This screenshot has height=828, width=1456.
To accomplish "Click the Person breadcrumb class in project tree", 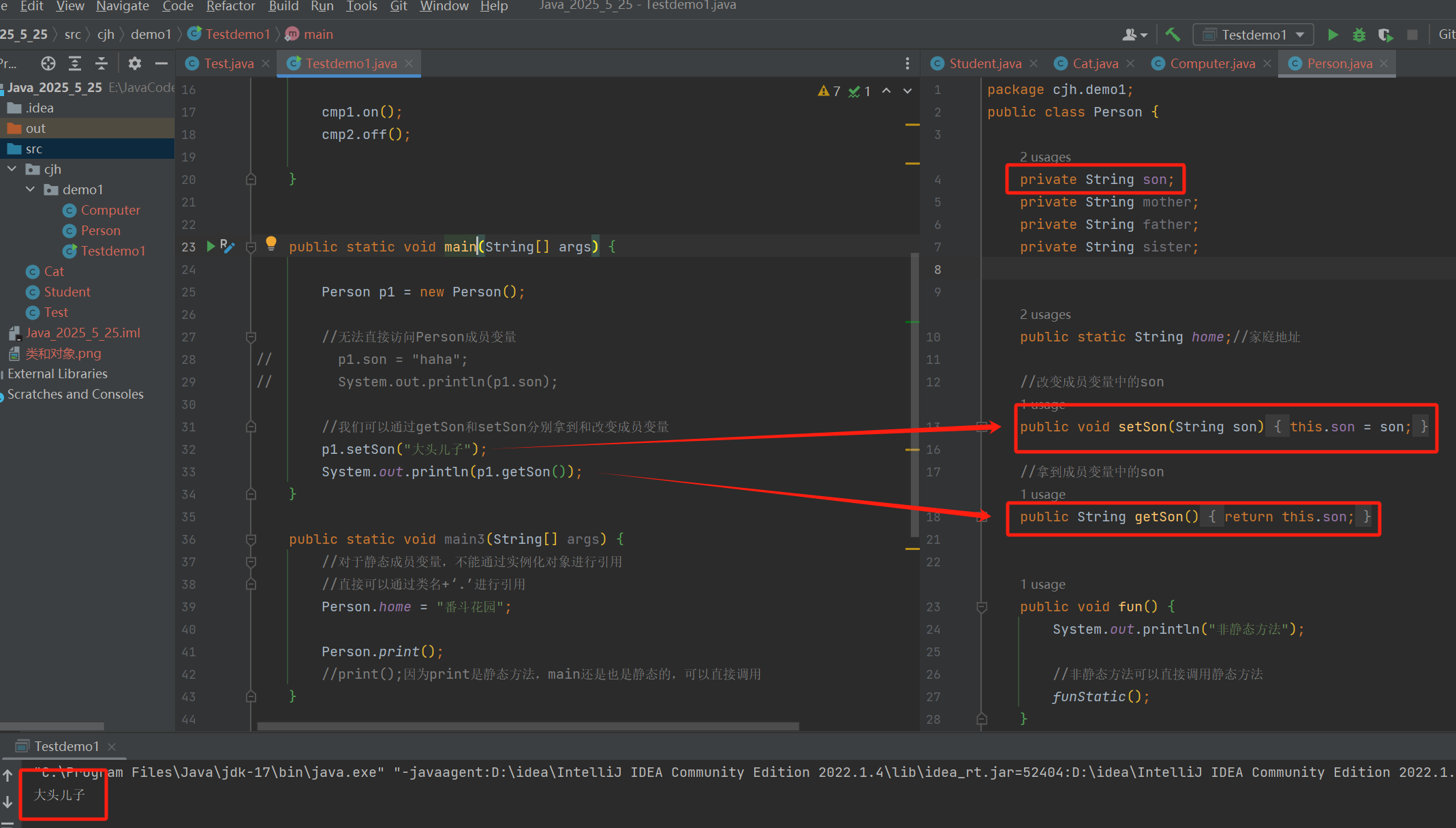I will (x=100, y=230).
